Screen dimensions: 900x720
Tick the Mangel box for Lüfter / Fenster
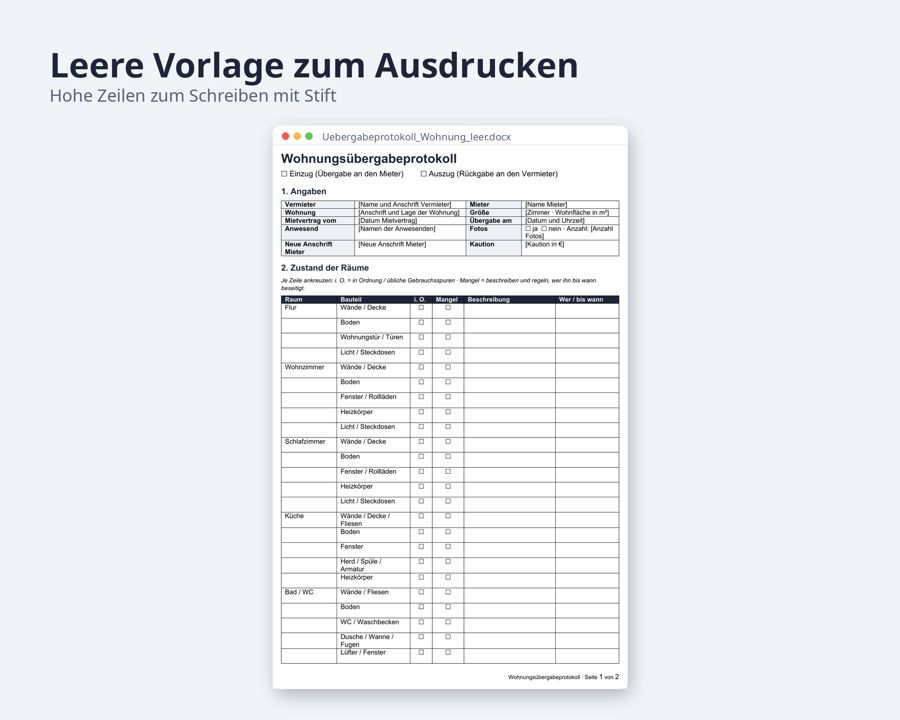point(448,652)
